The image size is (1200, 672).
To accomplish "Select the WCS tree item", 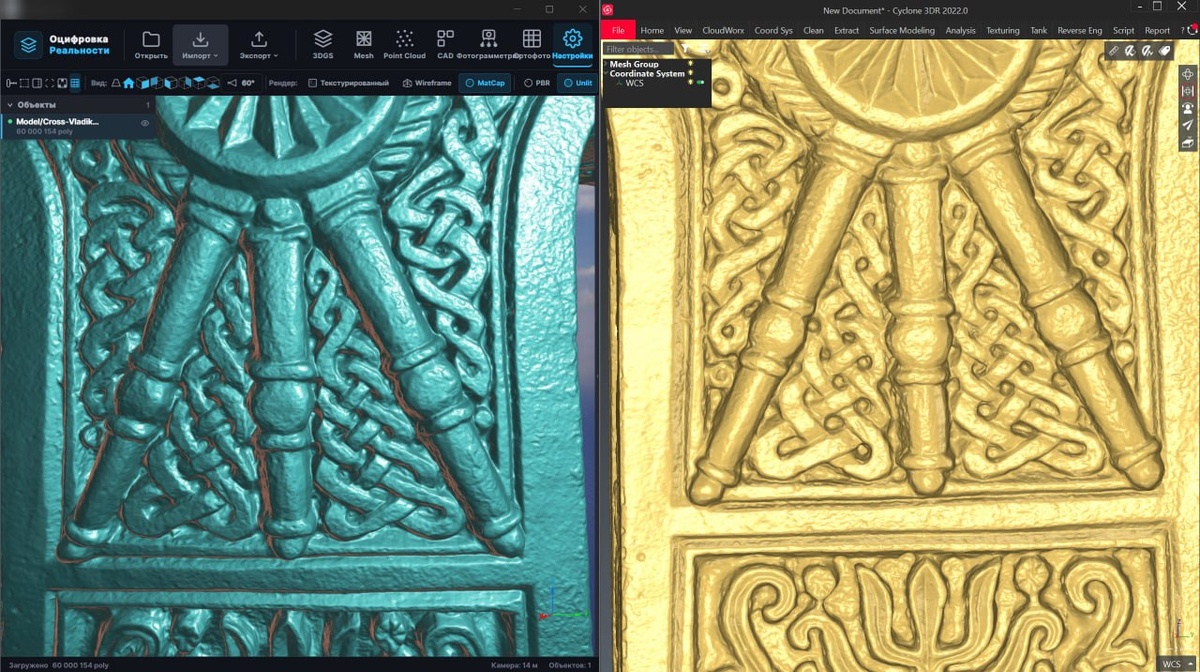I will pos(634,83).
